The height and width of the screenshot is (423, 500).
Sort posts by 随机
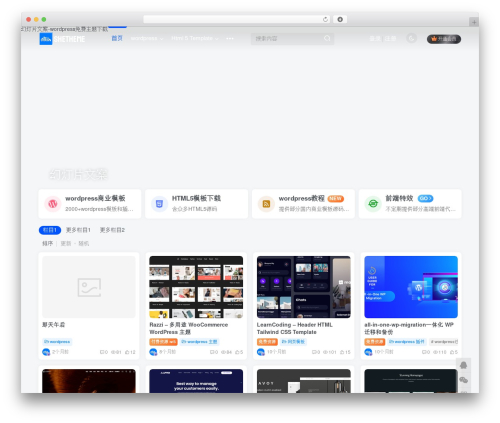(84, 244)
